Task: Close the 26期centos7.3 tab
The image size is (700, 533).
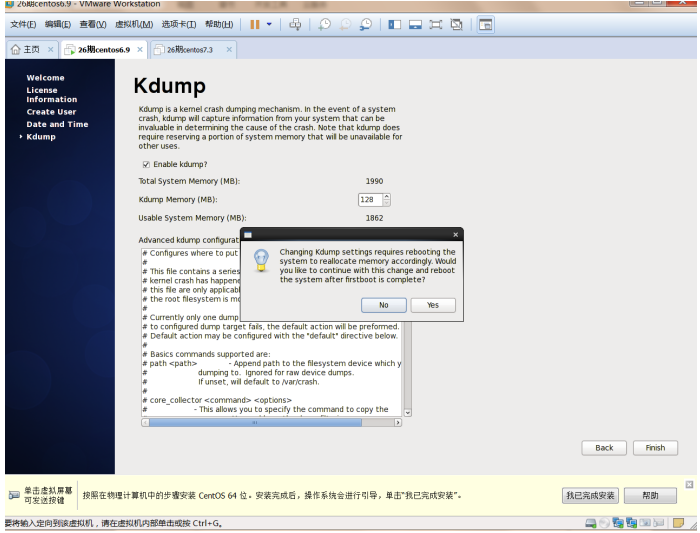Action: click(229, 50)
